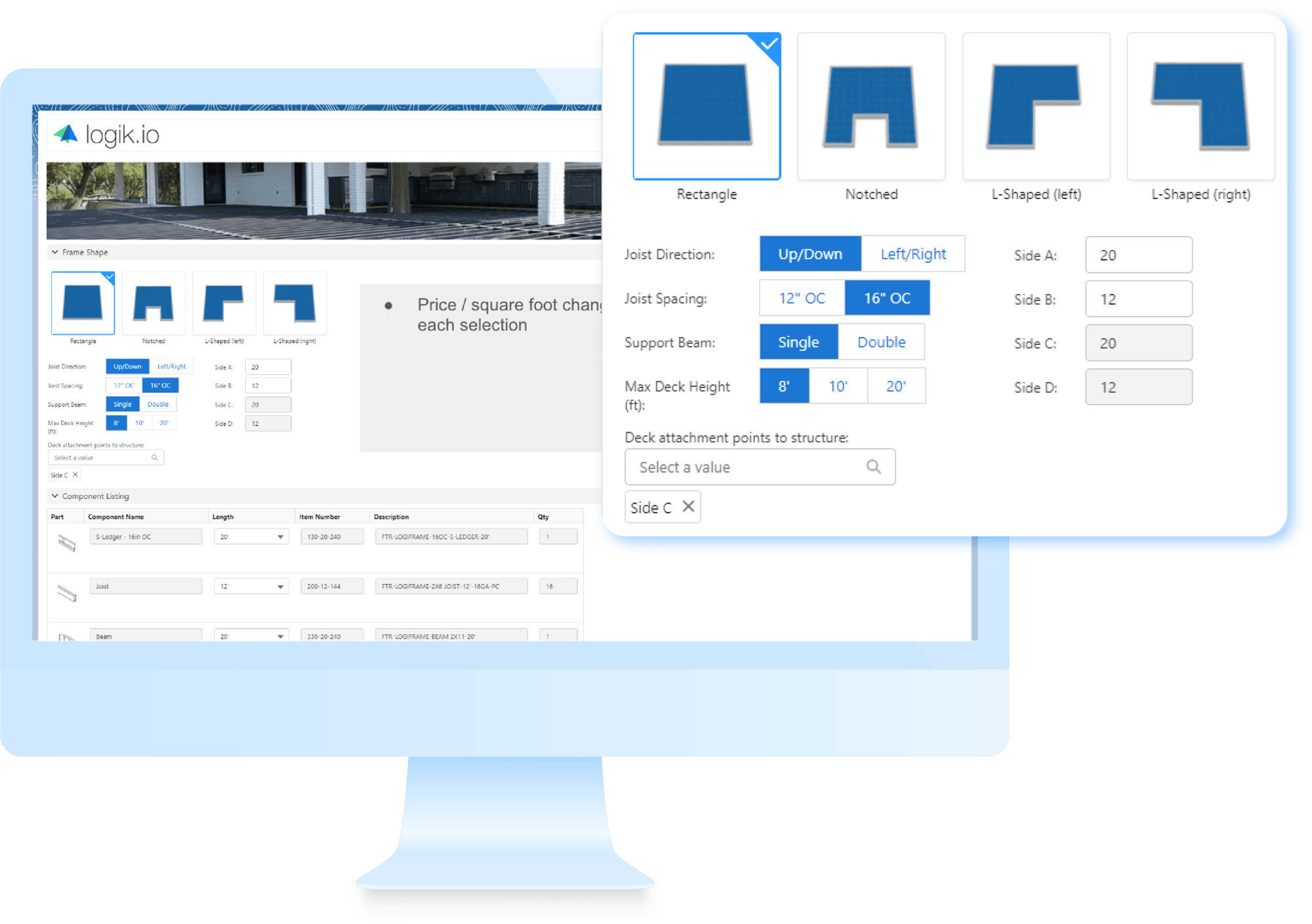
Task: Click the JOIST-12'-16GA-PC description field
Action: 451,586
